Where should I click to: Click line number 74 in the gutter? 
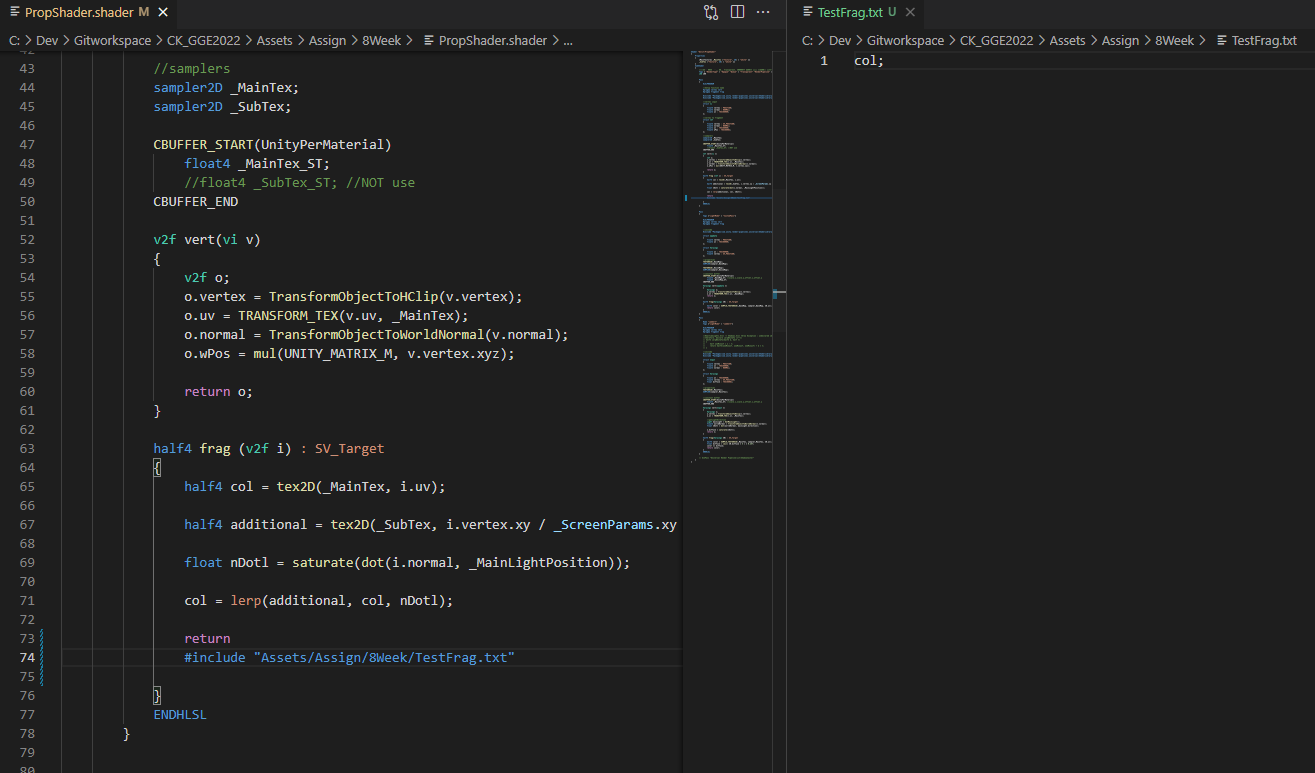(x=27, y=657)
